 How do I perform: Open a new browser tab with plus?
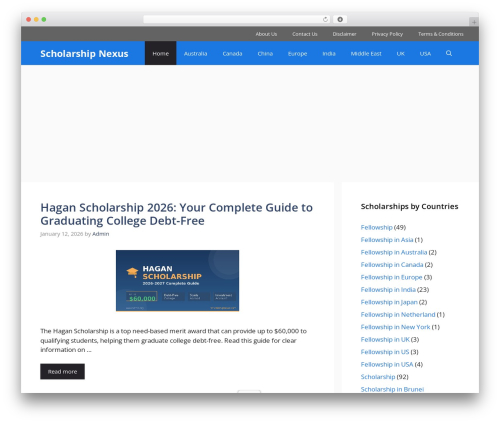(474, 22)
